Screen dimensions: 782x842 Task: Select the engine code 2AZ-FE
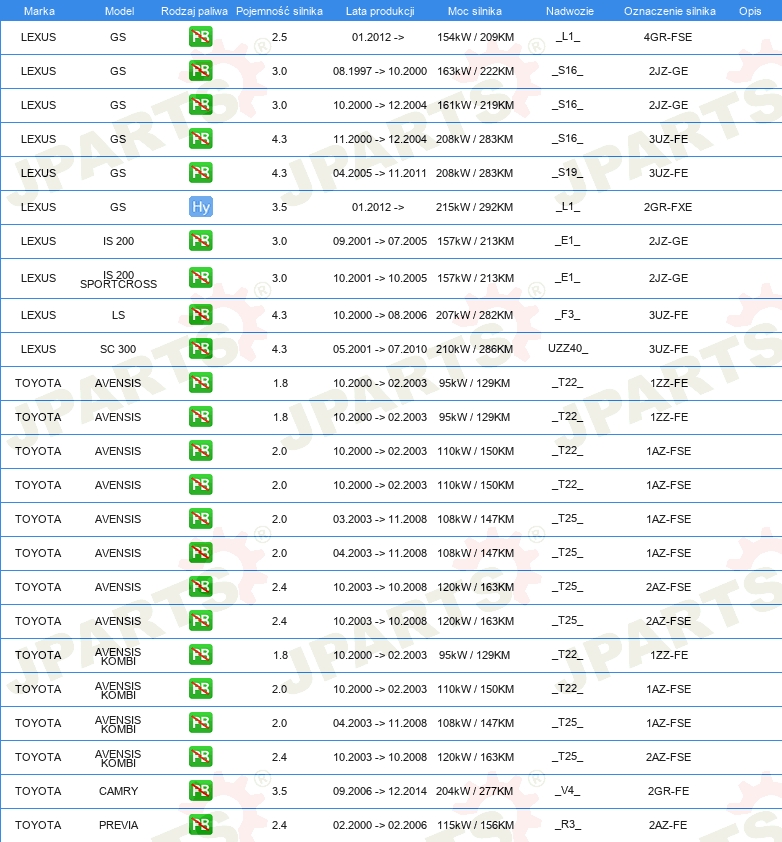click(668, 825)
